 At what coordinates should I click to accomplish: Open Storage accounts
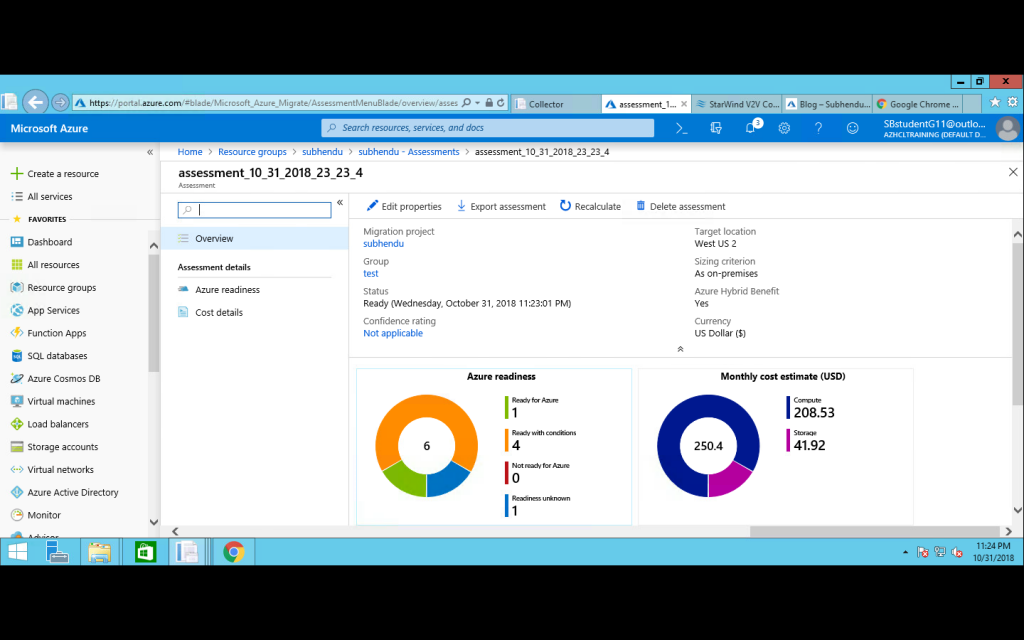point(55,447)
